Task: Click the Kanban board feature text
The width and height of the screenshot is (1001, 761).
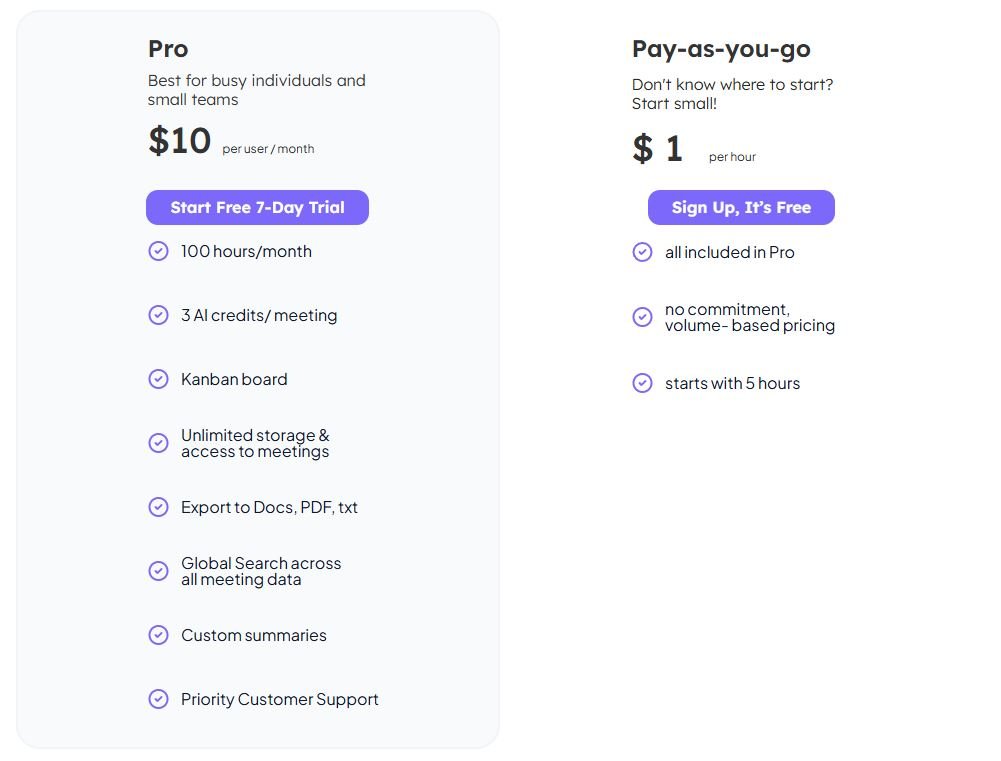Action: coord(234,379)
